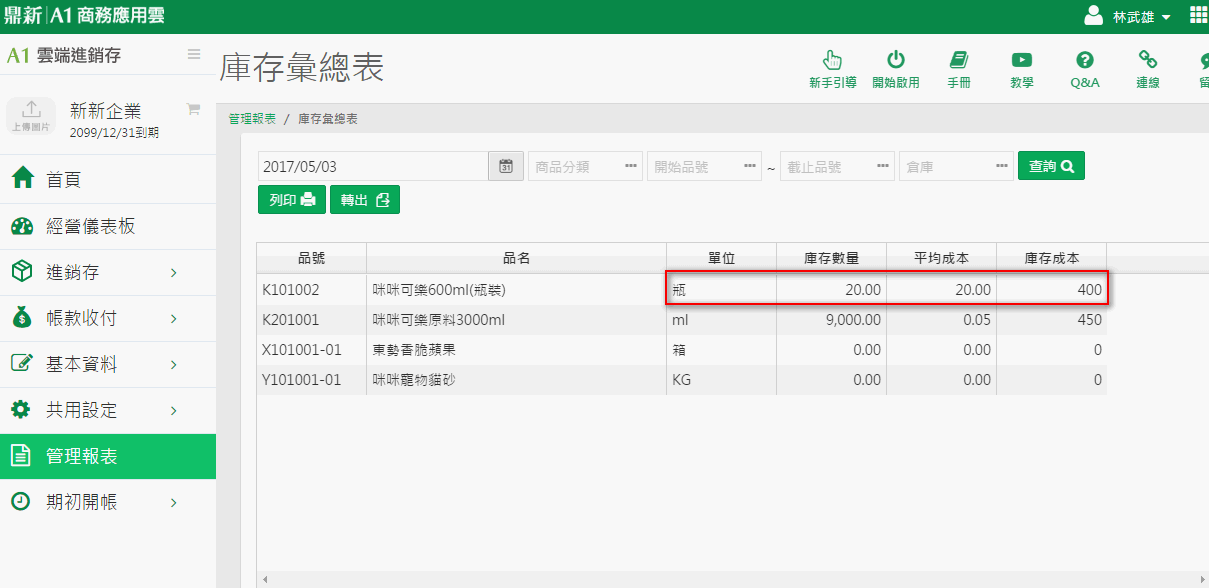
Task: Click 東勢香脆蘋果 product name
Action: (414, 350)
